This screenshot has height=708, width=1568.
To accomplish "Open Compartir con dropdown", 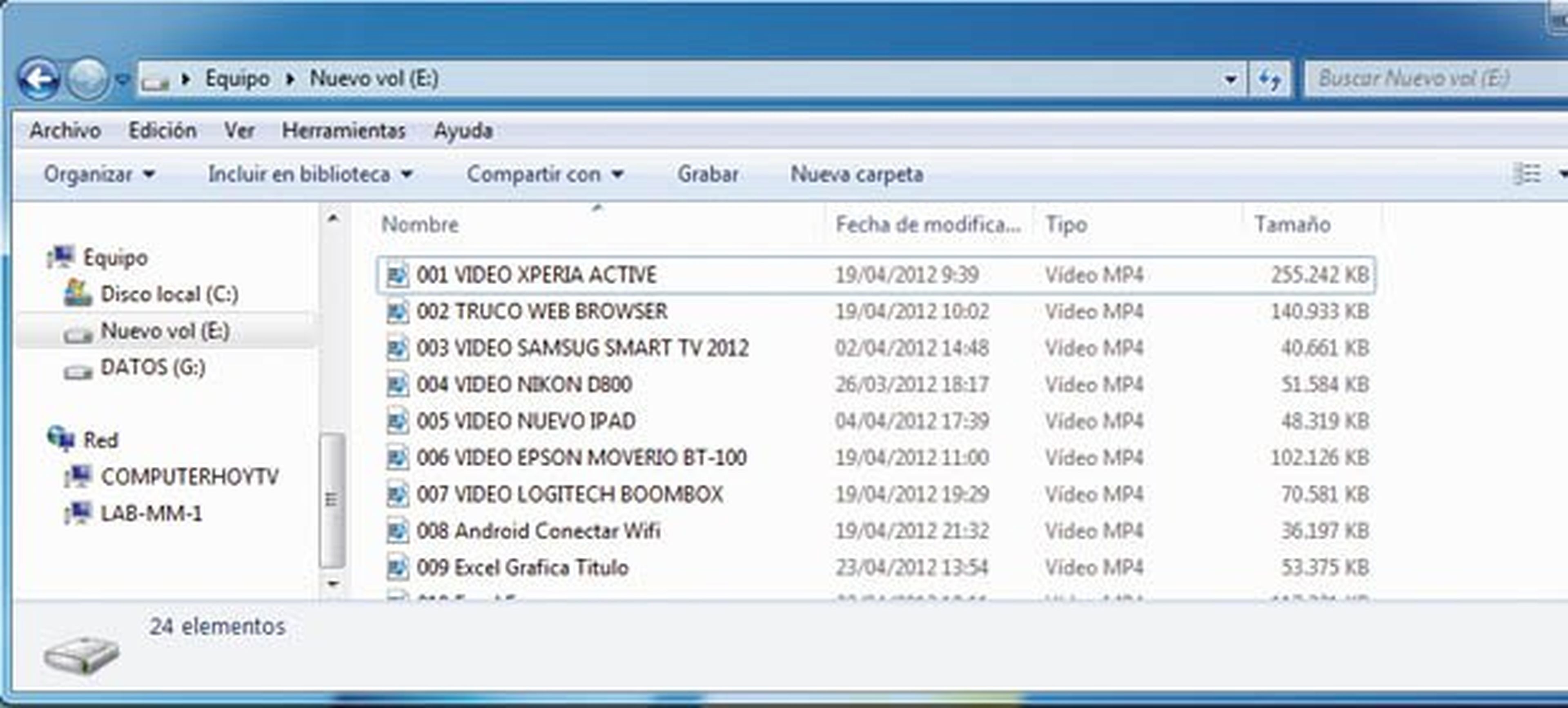I will [x=545, y=175].
